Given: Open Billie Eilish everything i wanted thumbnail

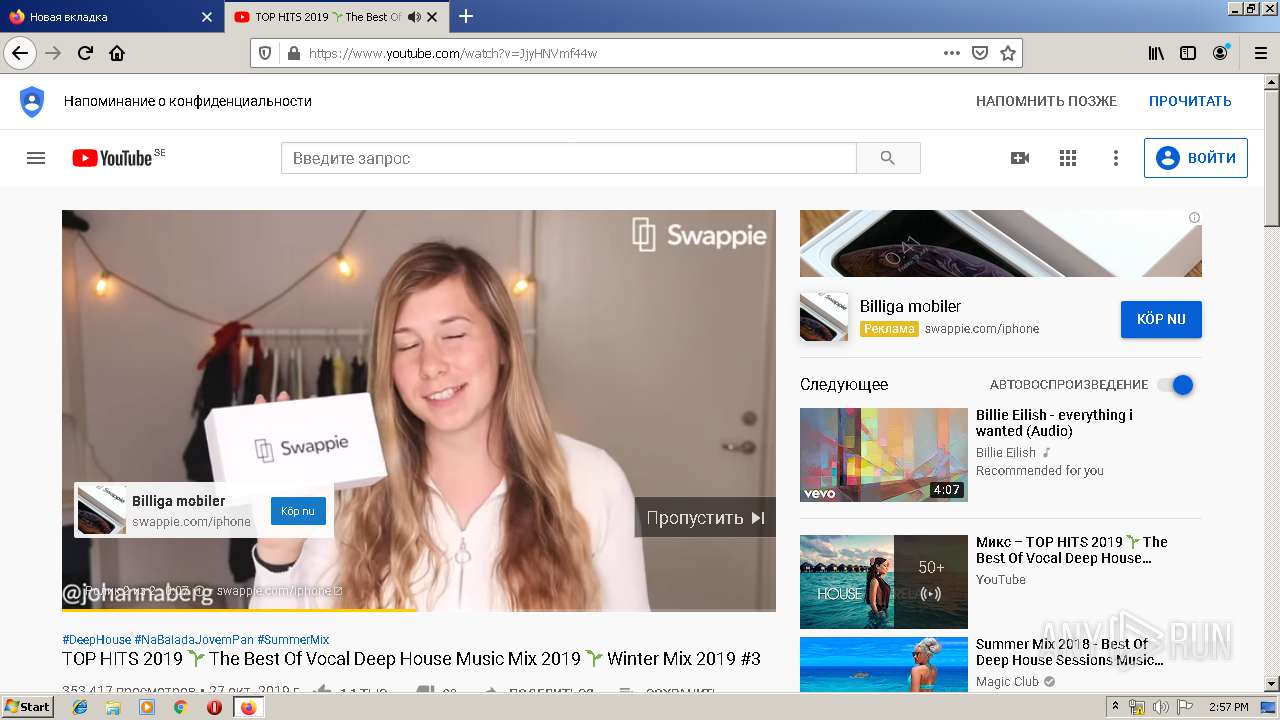Looking at the screenshot, I should click(x=884, y=455).
